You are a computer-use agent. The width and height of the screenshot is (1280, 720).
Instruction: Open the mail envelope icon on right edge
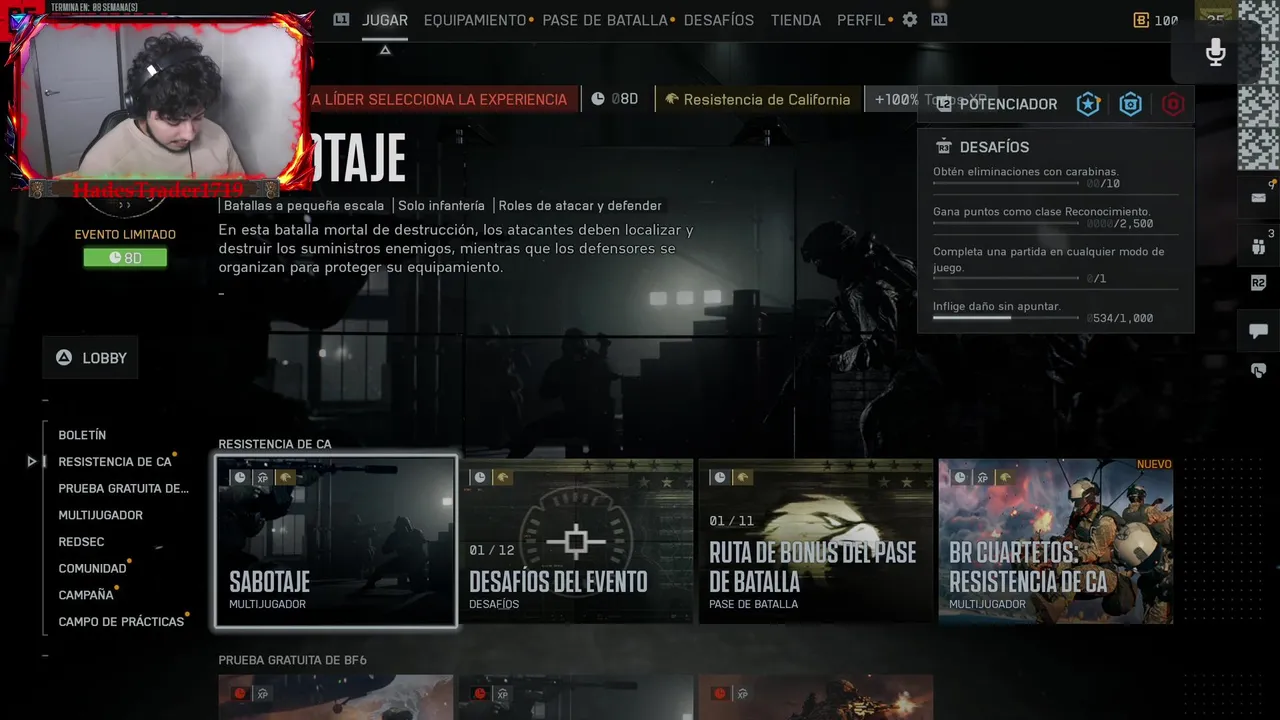tap(1258, 197)
